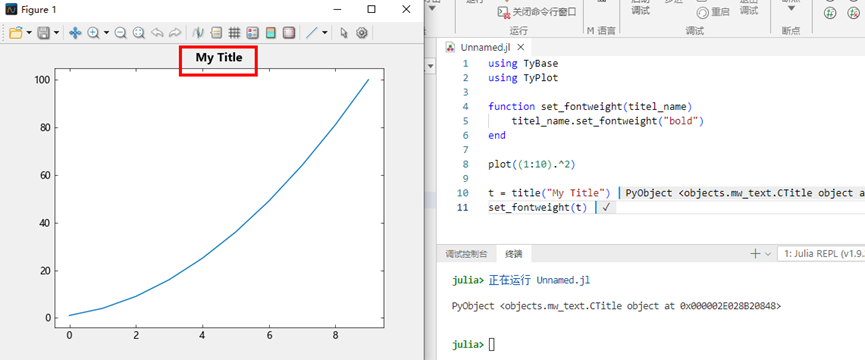Expand the save dropdown arrow in Figure 1
865x360 pixels.
[x=57, y=33]
